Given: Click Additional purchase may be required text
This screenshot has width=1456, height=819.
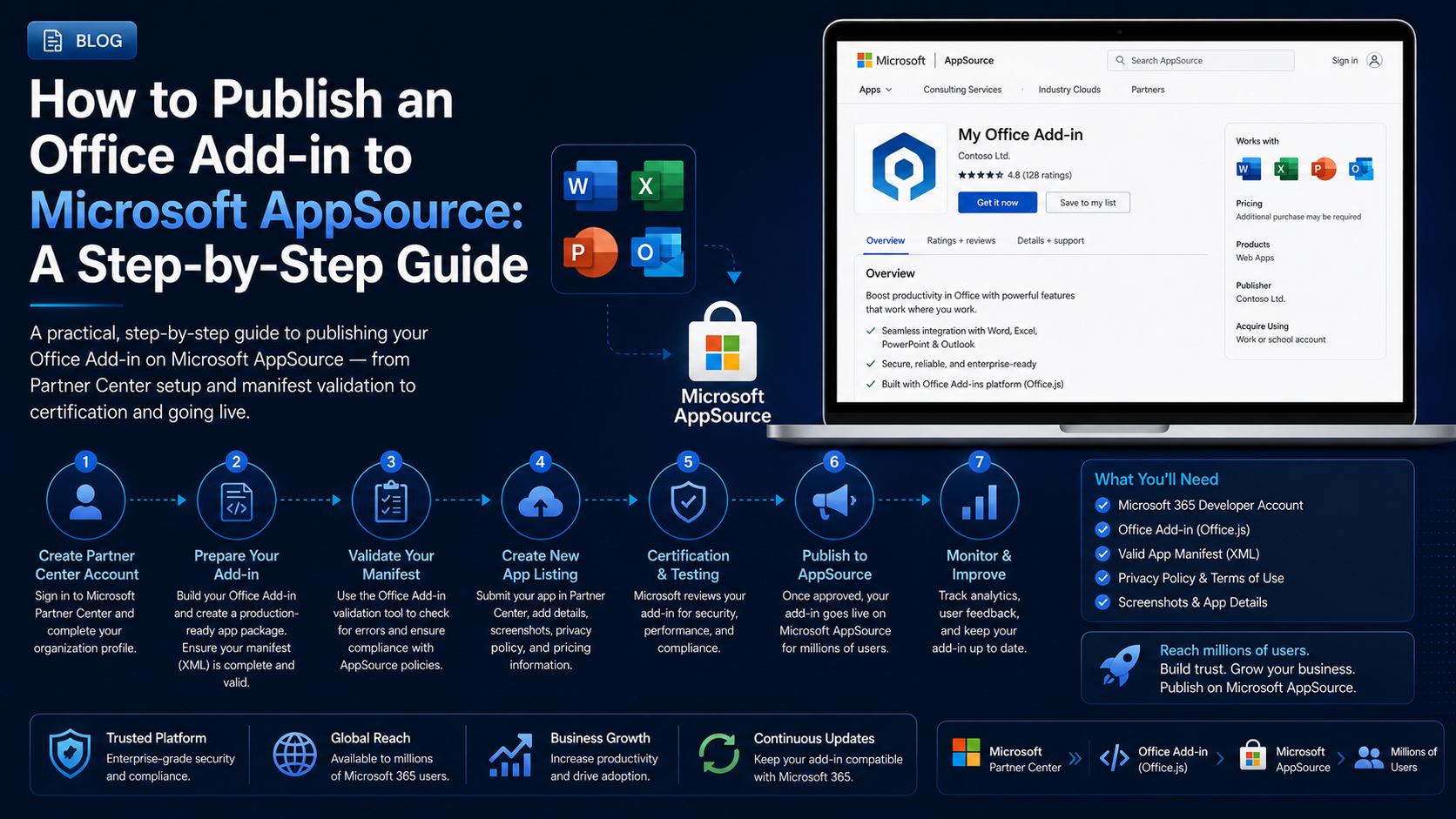Looking at the screenshot, I should coord(1298,217).
